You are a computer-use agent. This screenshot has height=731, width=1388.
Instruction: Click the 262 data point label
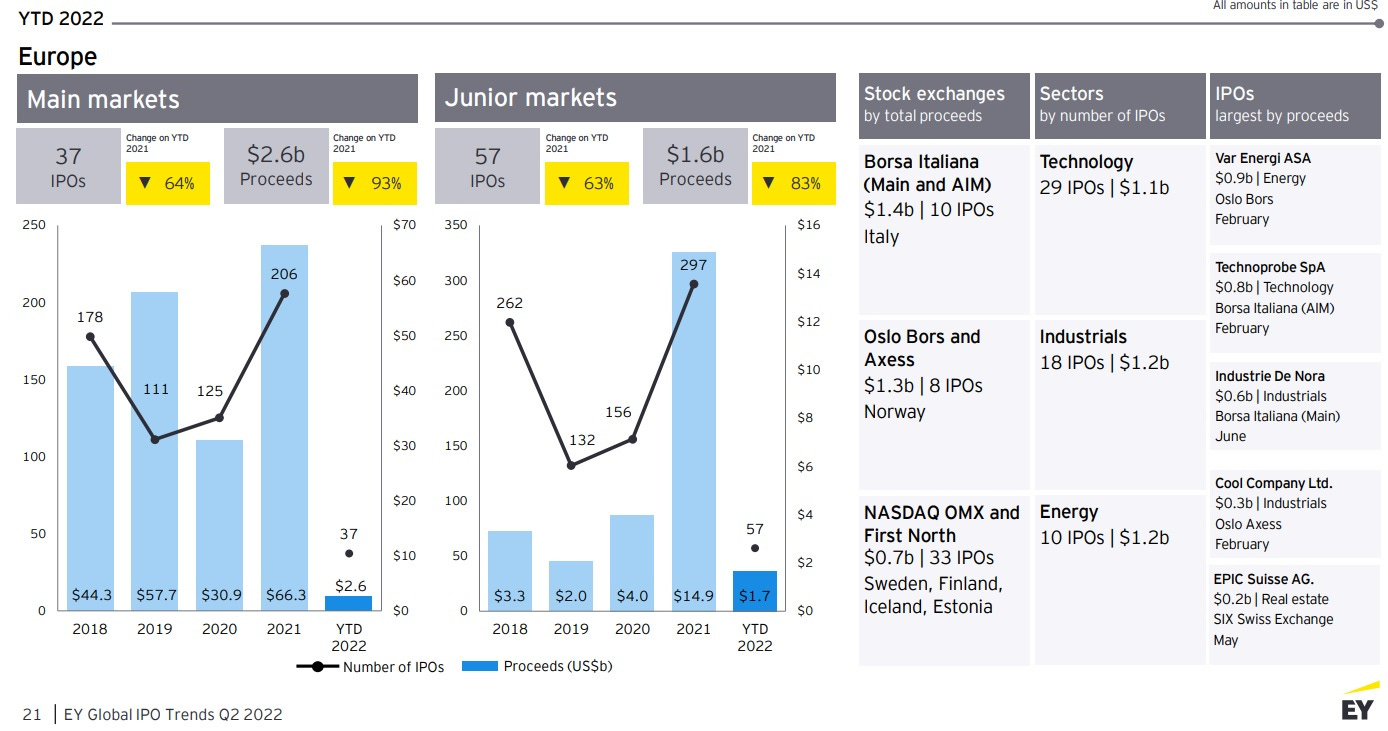pos(509,303)
